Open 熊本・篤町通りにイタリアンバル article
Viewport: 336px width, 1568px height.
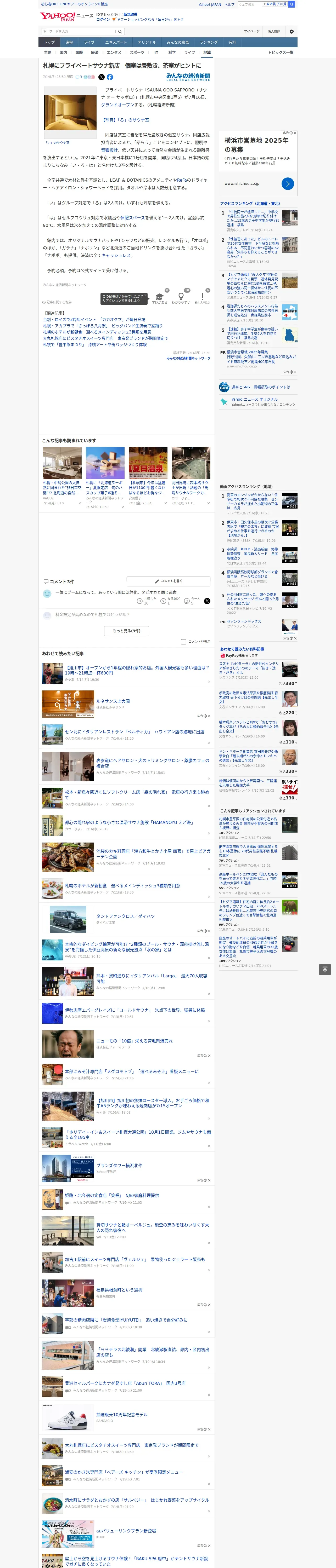(152, 978)
